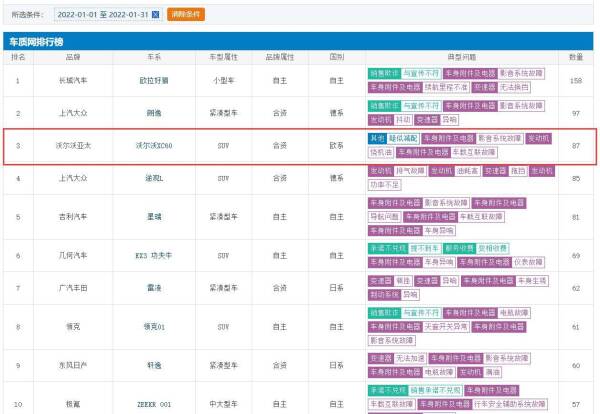Viewport: 600px width, 414px height.
Task: Click the 长城汽车 brand cell
Action: tap(73, 81)
